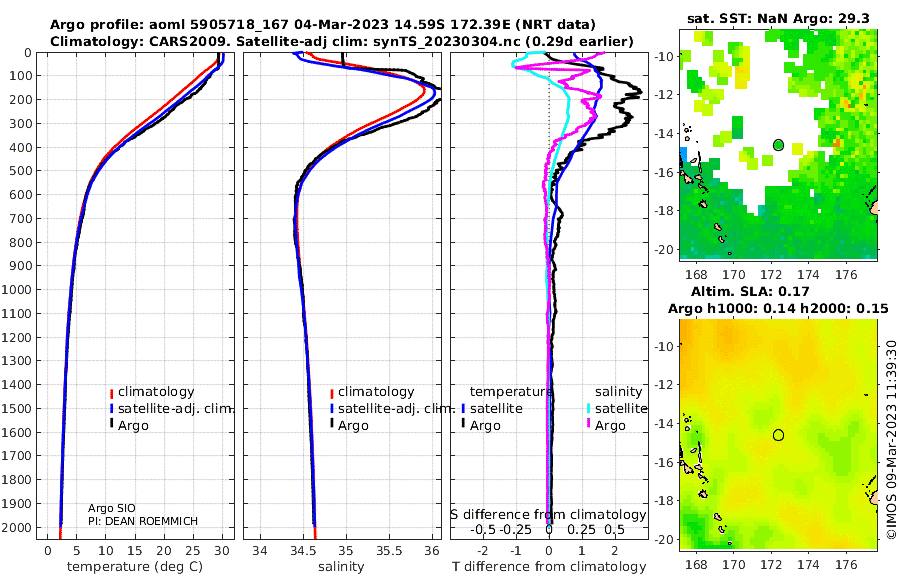Click 'temperature' legend heading in difference plot
This screenshot has height=580, width=900.
pos(511,392)
